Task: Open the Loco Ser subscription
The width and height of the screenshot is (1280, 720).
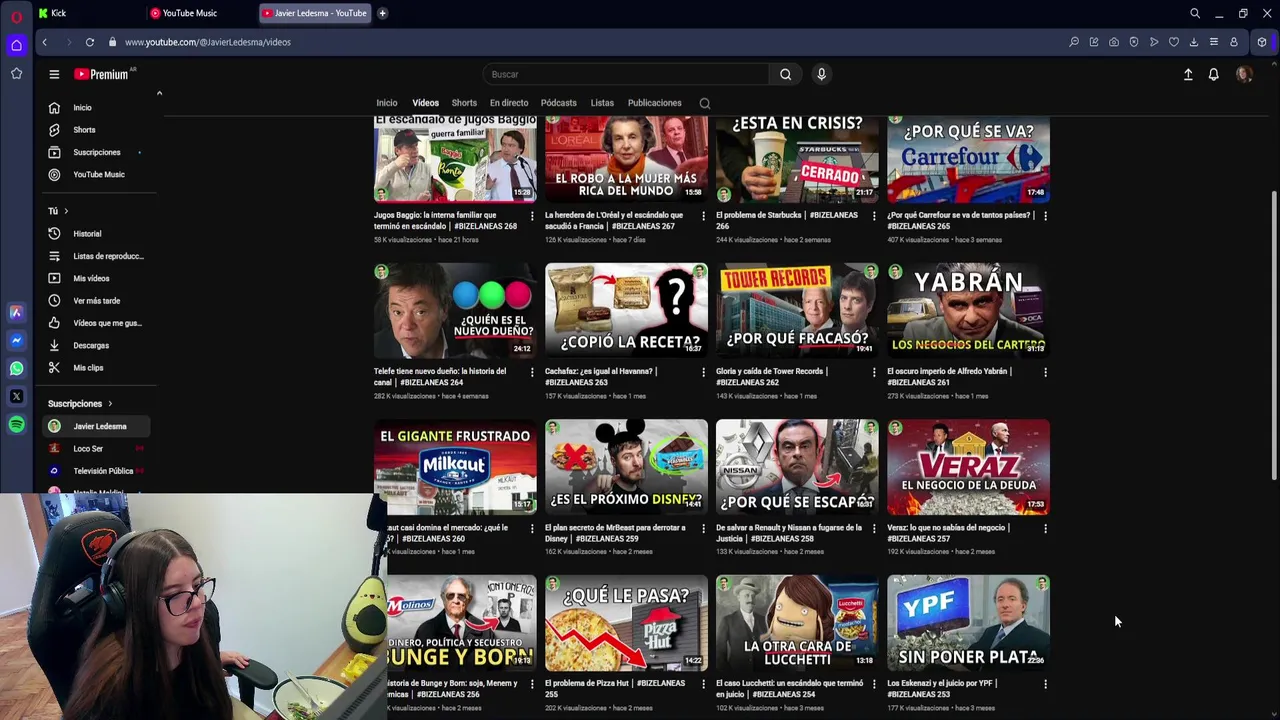Action: coord(97,449)
